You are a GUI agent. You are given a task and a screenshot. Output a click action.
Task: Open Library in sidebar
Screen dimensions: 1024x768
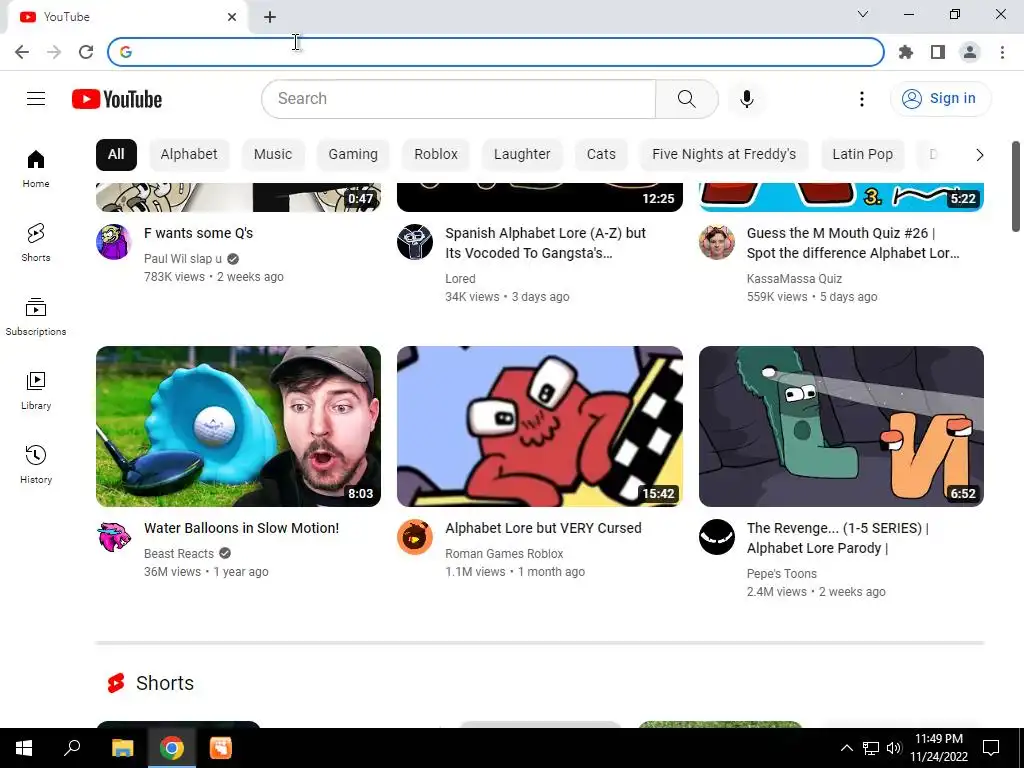point(36,391)
